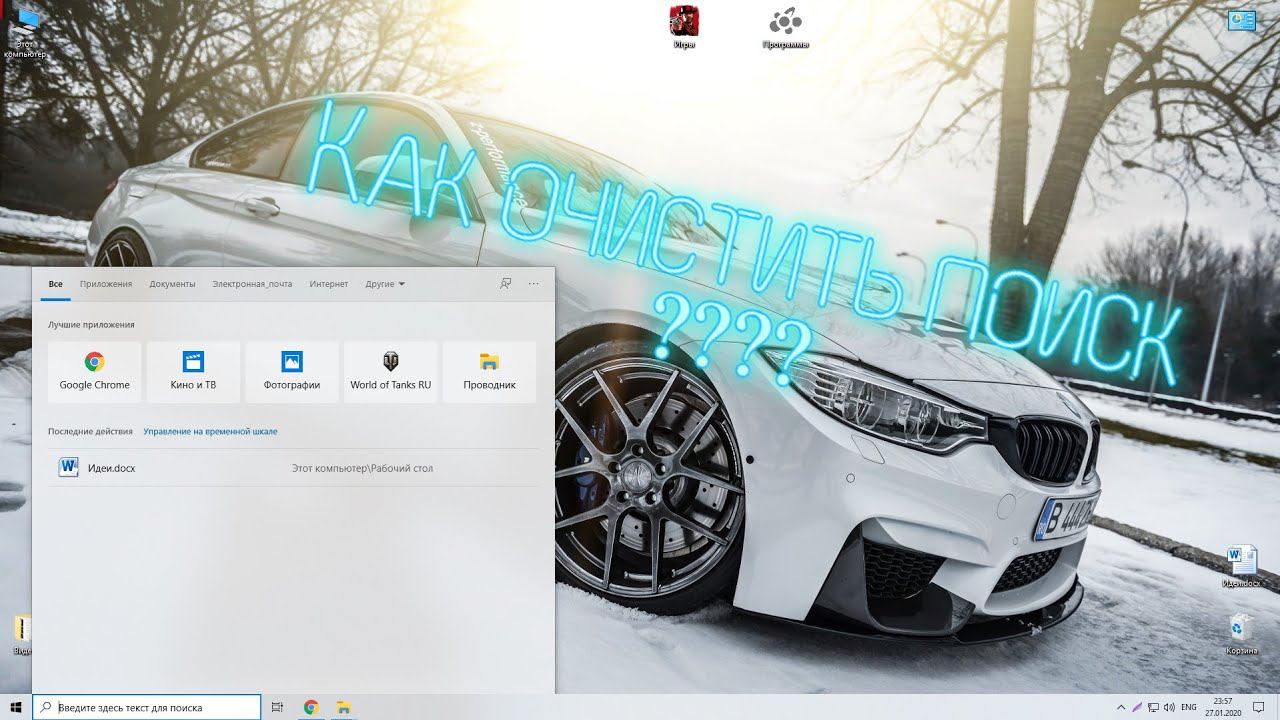The height and width of the screenshot is (720, 1280).
Task: Open Проводник tile in search panel
Action: (489, 372)
